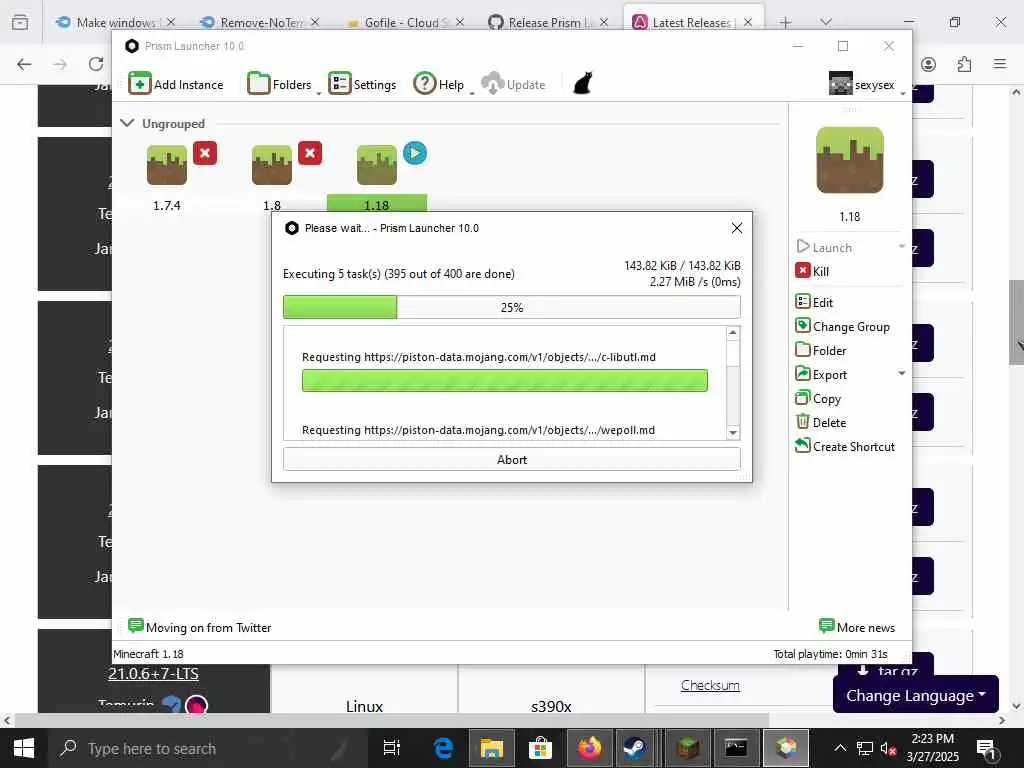Switch to Release Prism browser tab
This screenshot has height=768, width=1024.
[548, 22]
